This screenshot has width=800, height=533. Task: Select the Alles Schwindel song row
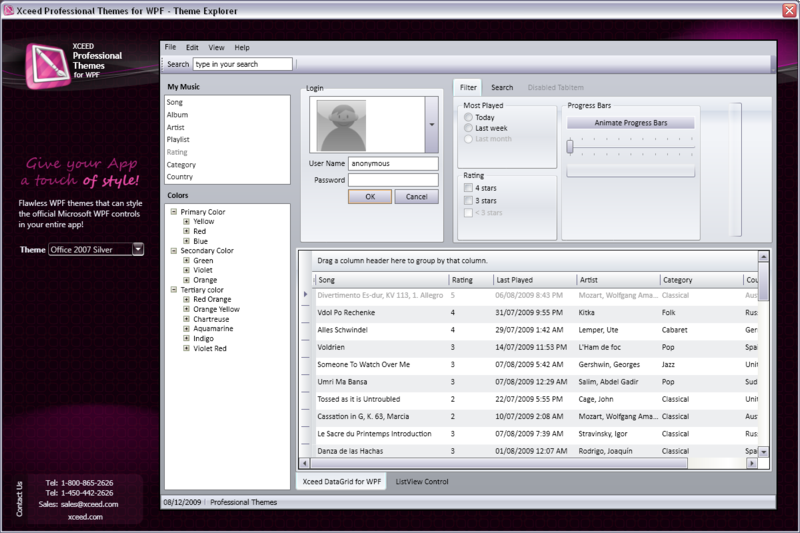pos(535,330)
